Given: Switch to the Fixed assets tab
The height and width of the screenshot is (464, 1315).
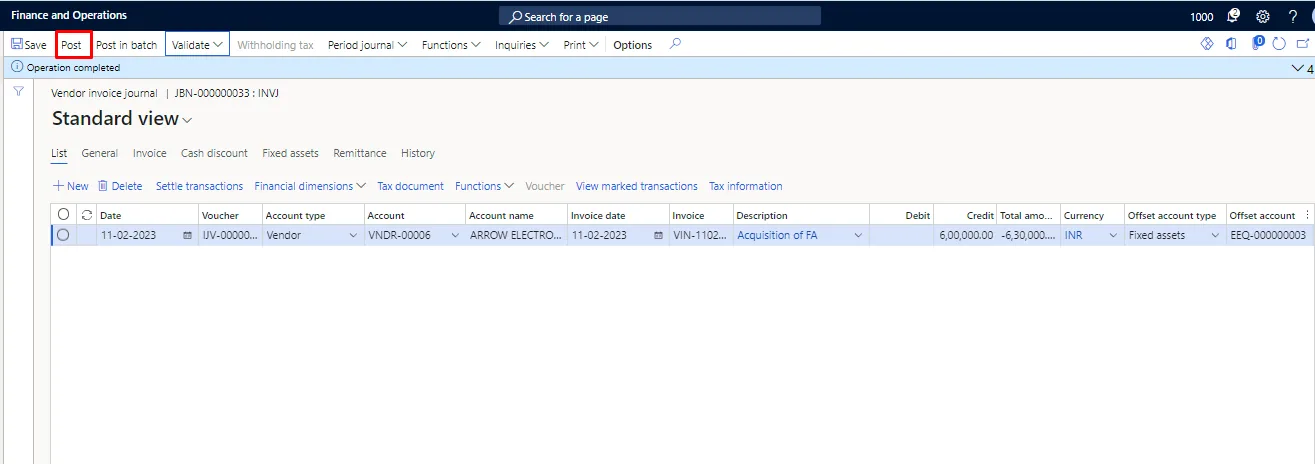Looking at the screenshot, I should 290,153.
